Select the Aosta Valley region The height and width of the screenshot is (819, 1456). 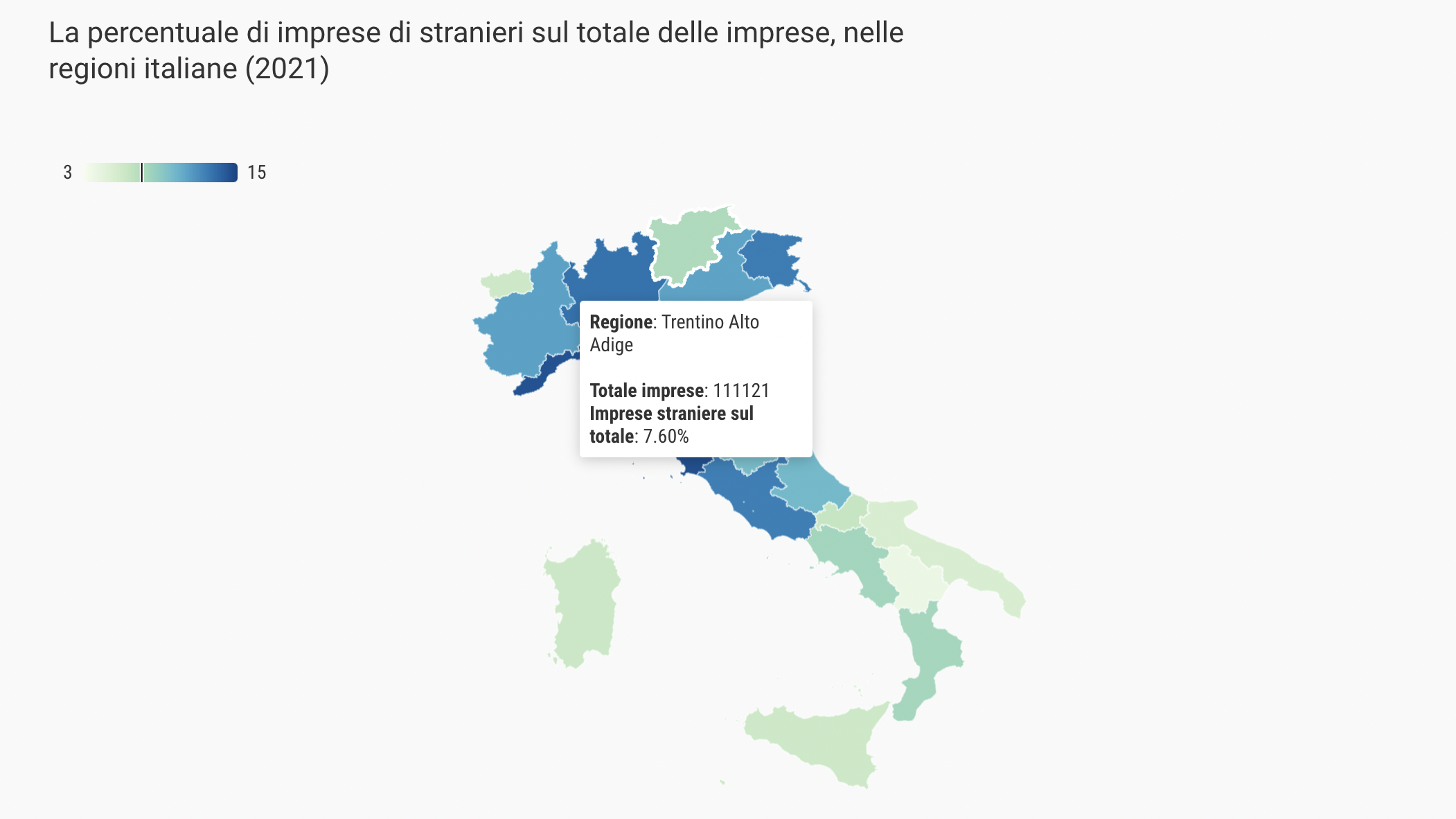(507, 283)
